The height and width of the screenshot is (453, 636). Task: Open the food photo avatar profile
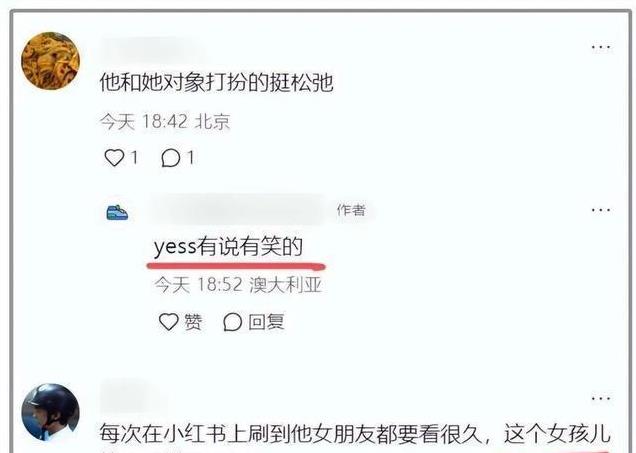50,61
